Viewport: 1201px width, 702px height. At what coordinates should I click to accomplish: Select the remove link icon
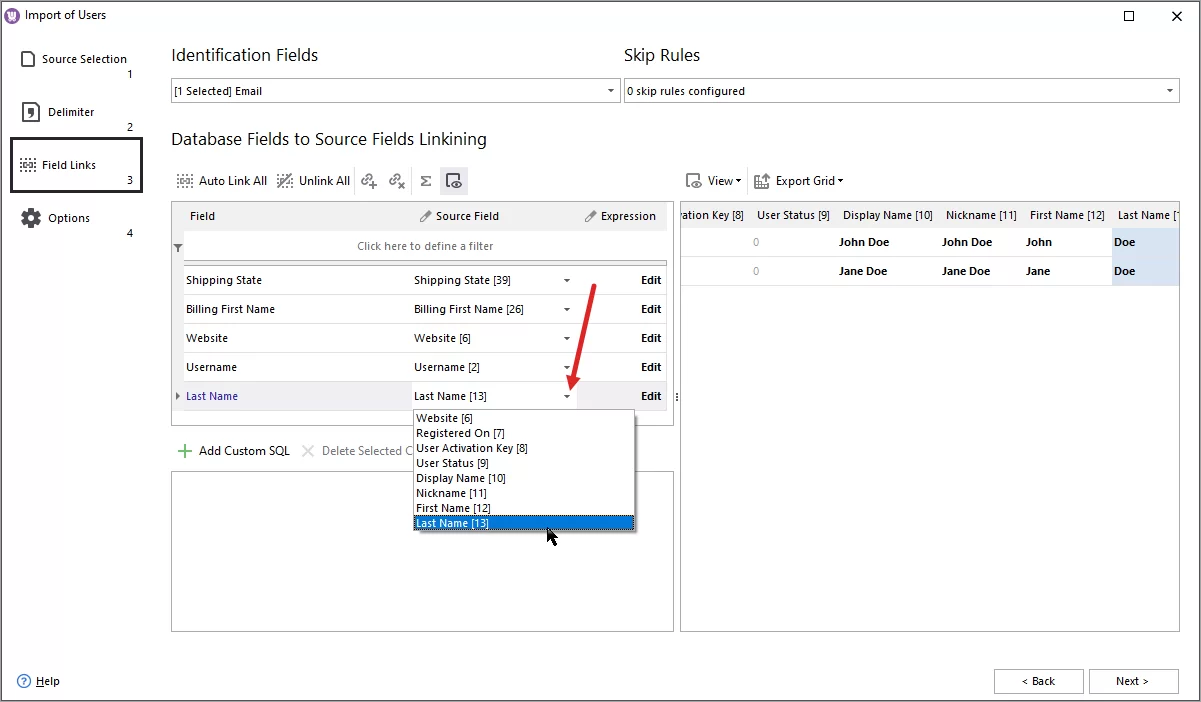[397, 181]
